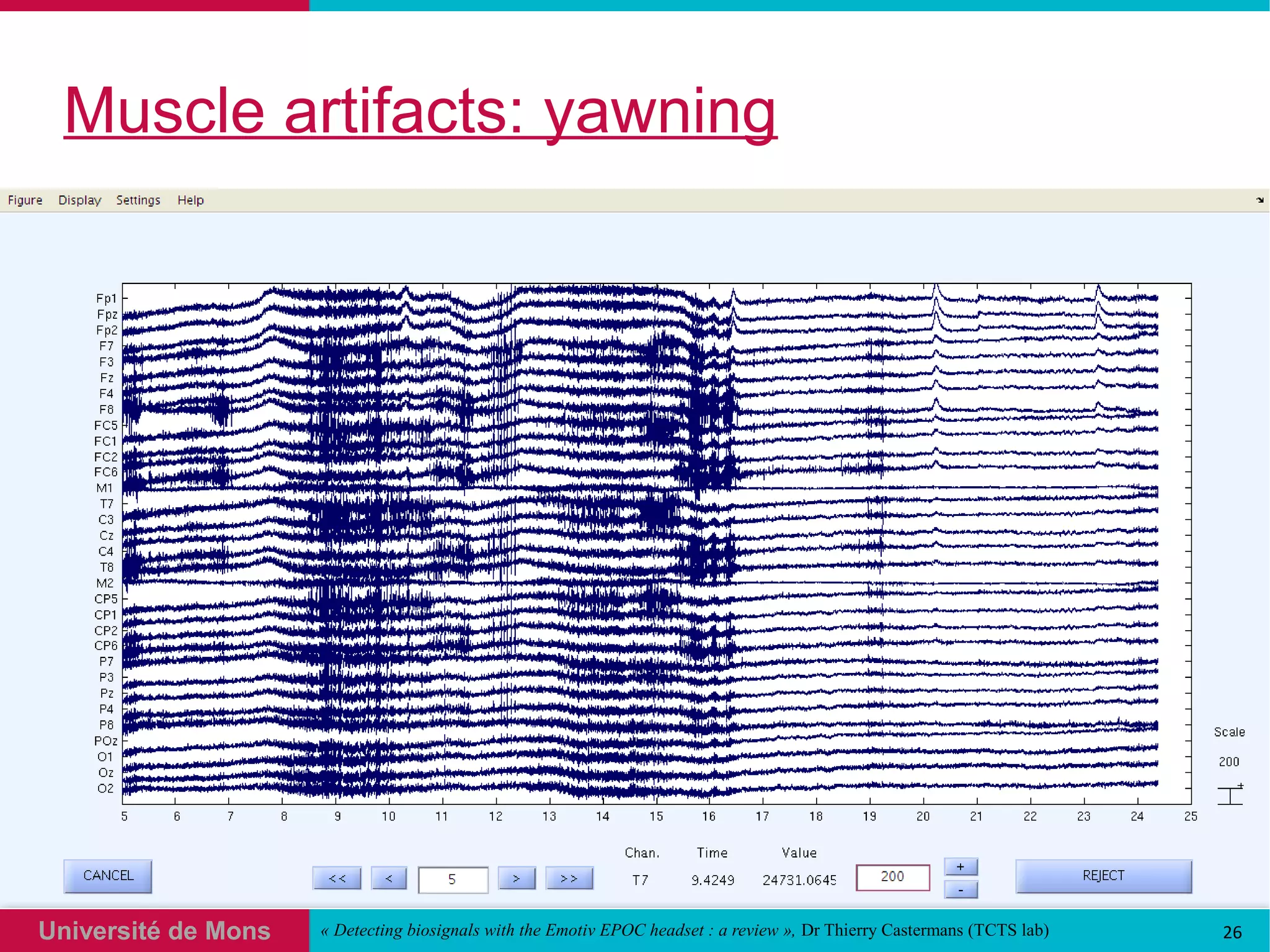This screenshot has height=952, width=1270.
Task: Click the T7 channel label on the axis
Action: click(x=107, y=504)
